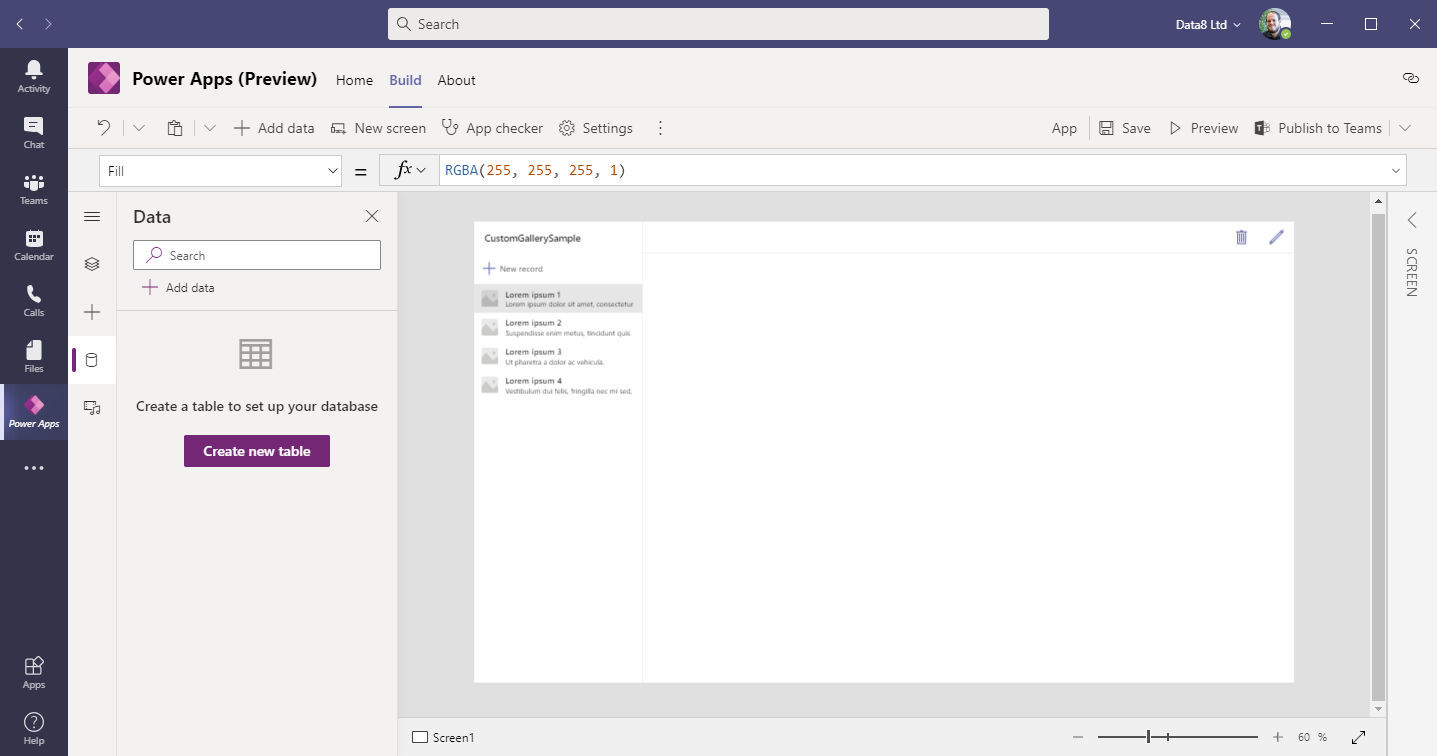Click the Undo icon
Image resolution: width=1437 pixels, height=756 pixels.
click(104, 128)
